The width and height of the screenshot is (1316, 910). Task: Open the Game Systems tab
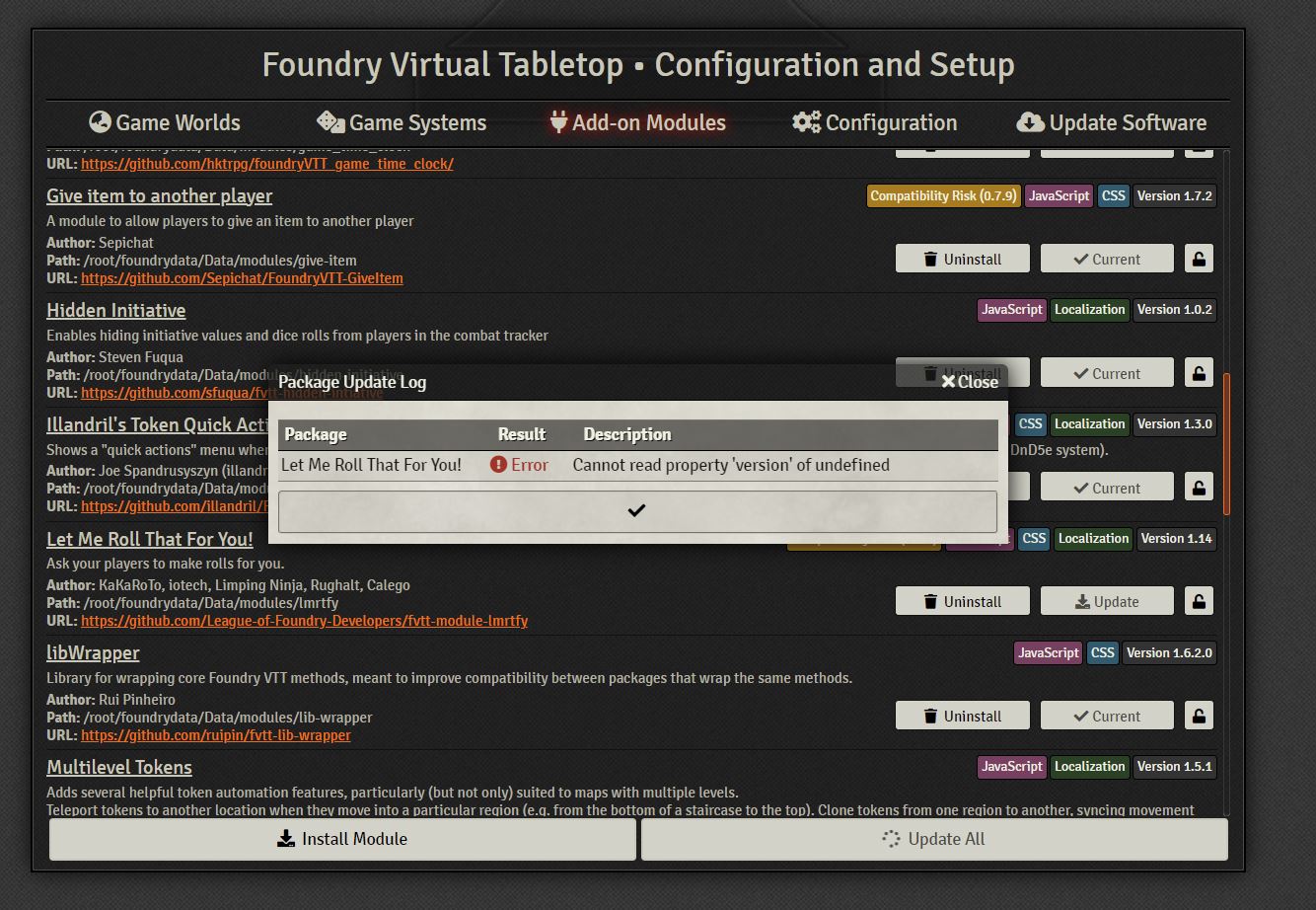tap(401, 121)
